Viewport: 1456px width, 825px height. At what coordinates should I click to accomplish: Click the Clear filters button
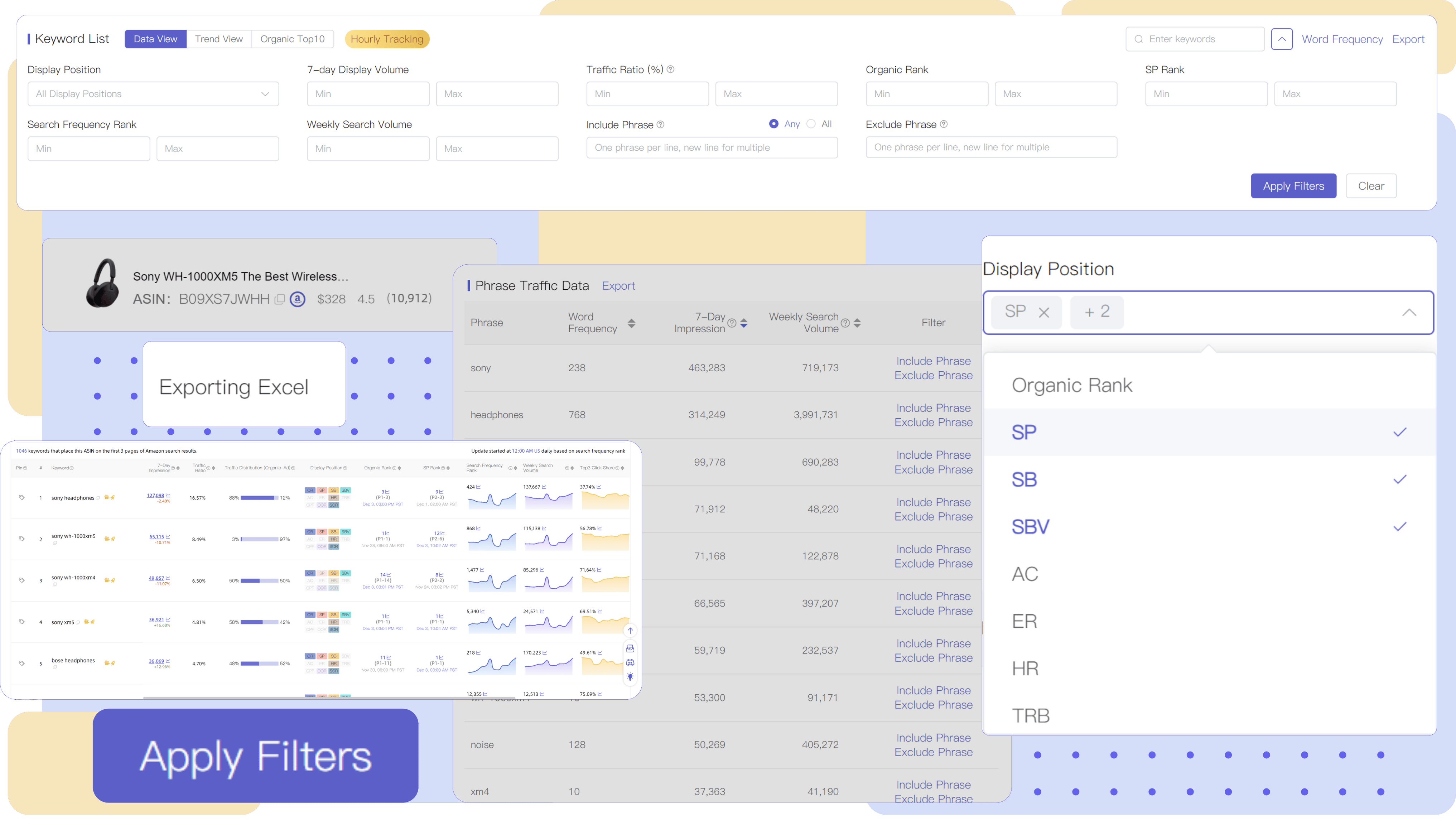click(x=1371, y=186)
